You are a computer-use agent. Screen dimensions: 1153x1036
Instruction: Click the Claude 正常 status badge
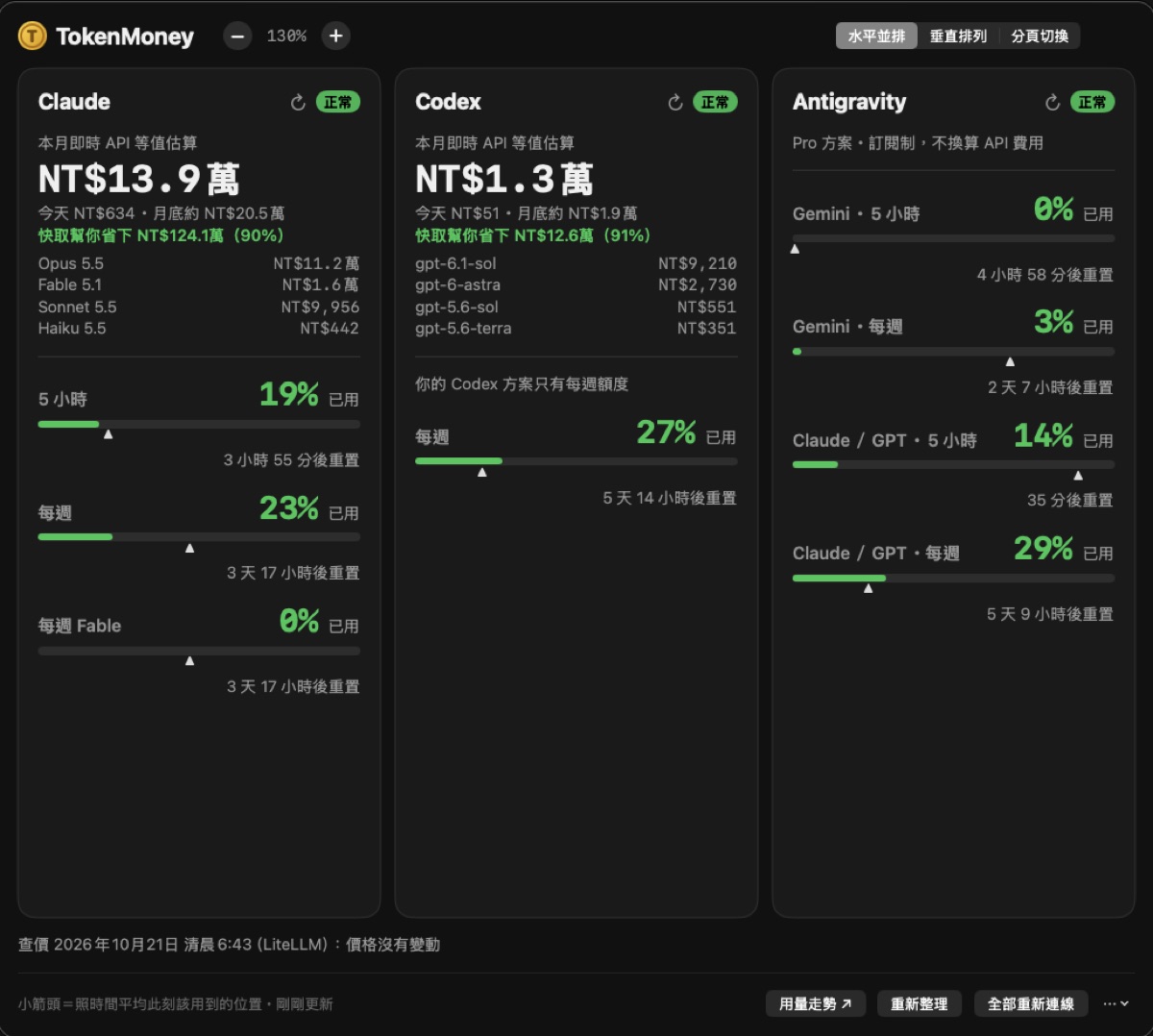click(x=338, y=103)
